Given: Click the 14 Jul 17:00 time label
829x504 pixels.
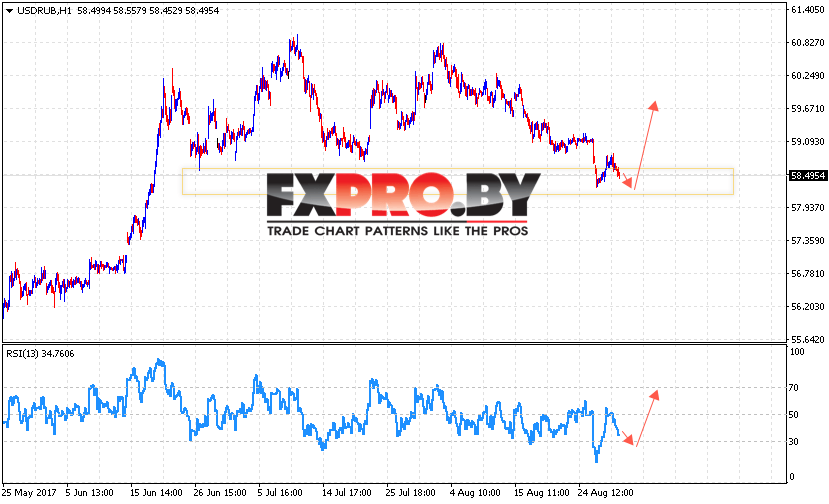Looking at the screenshot, I should pos(347,492).
